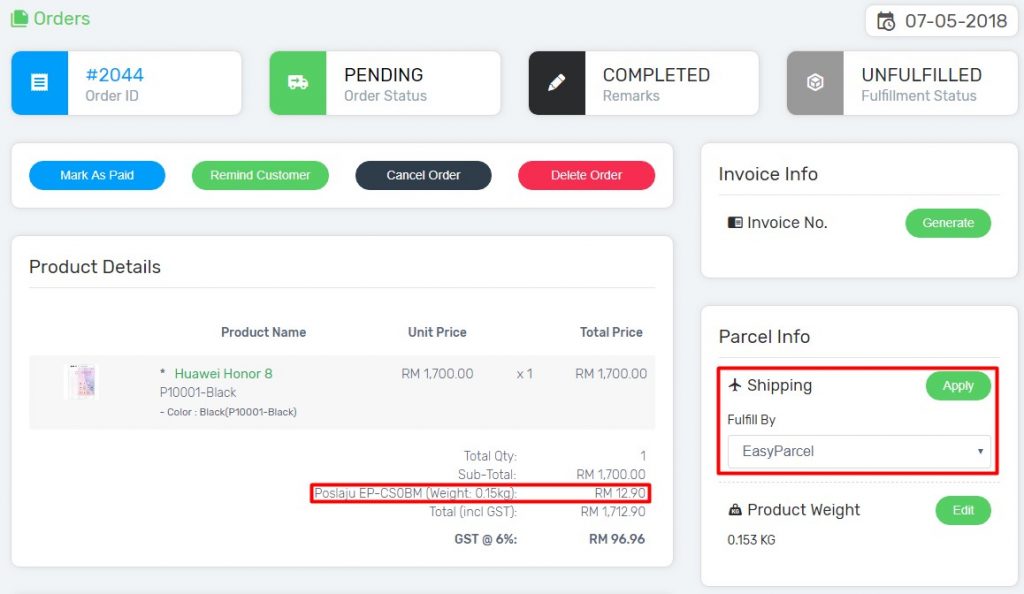Mark the order as paid
Image resolution: width=1024 pixels, height=594 pixels.
click(x=96, y=175)
